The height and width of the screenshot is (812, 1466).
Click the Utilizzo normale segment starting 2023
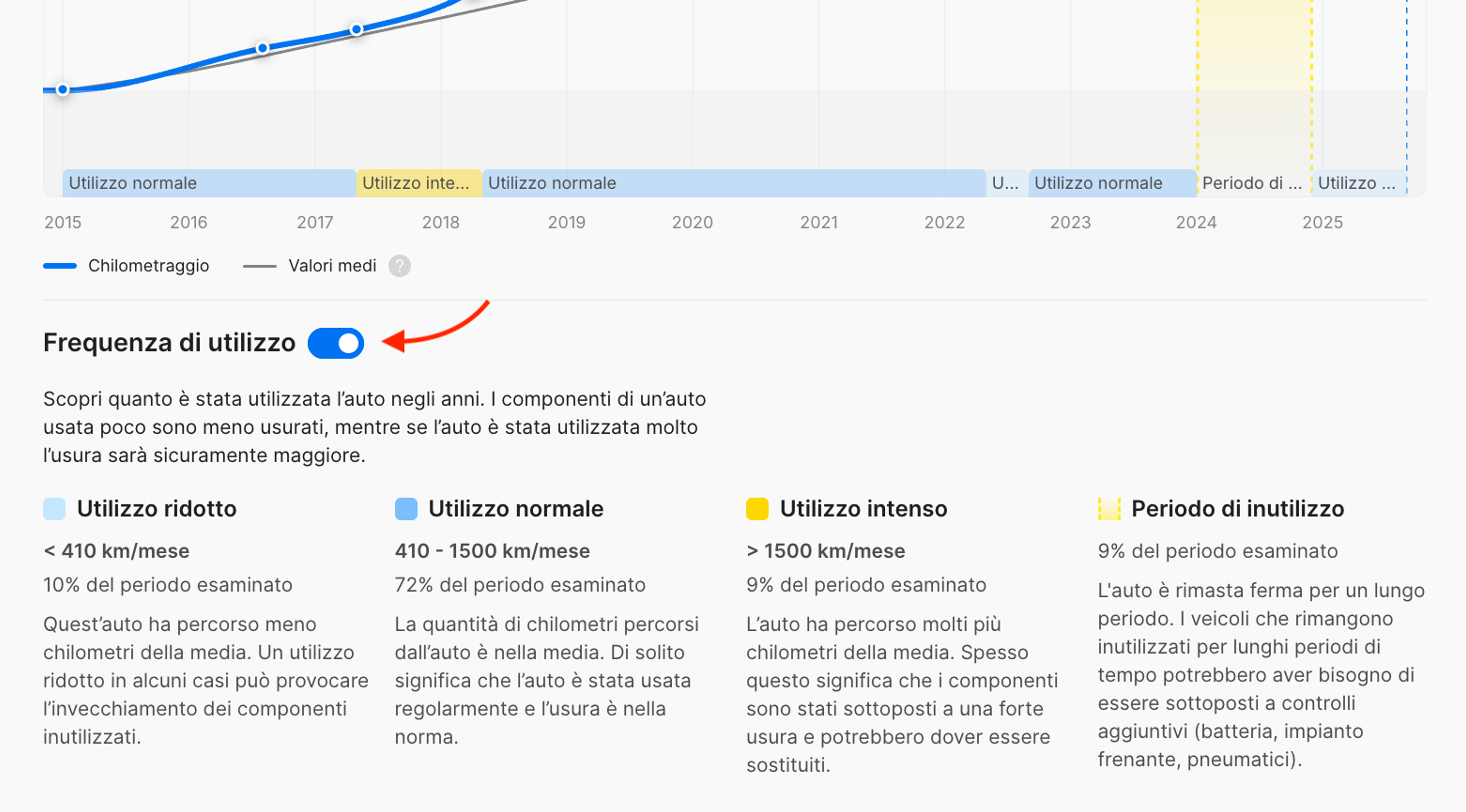(x=1112, y=183)
